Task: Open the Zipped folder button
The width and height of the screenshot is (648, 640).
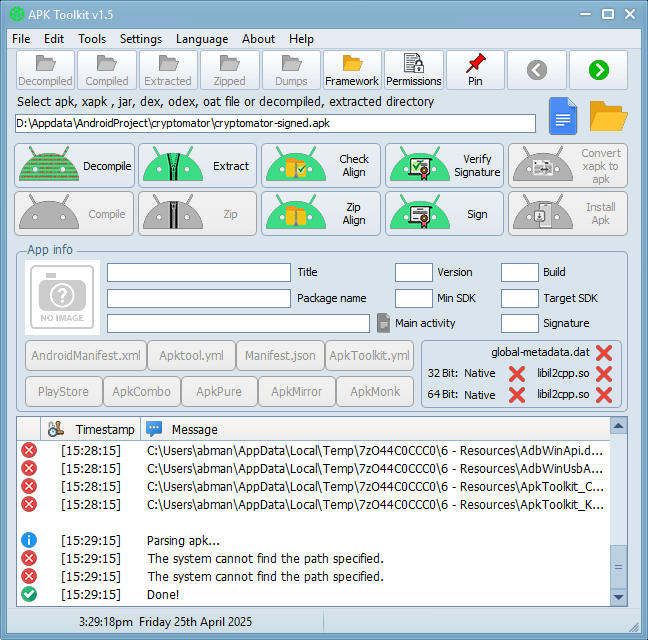Action: [230, 70]
